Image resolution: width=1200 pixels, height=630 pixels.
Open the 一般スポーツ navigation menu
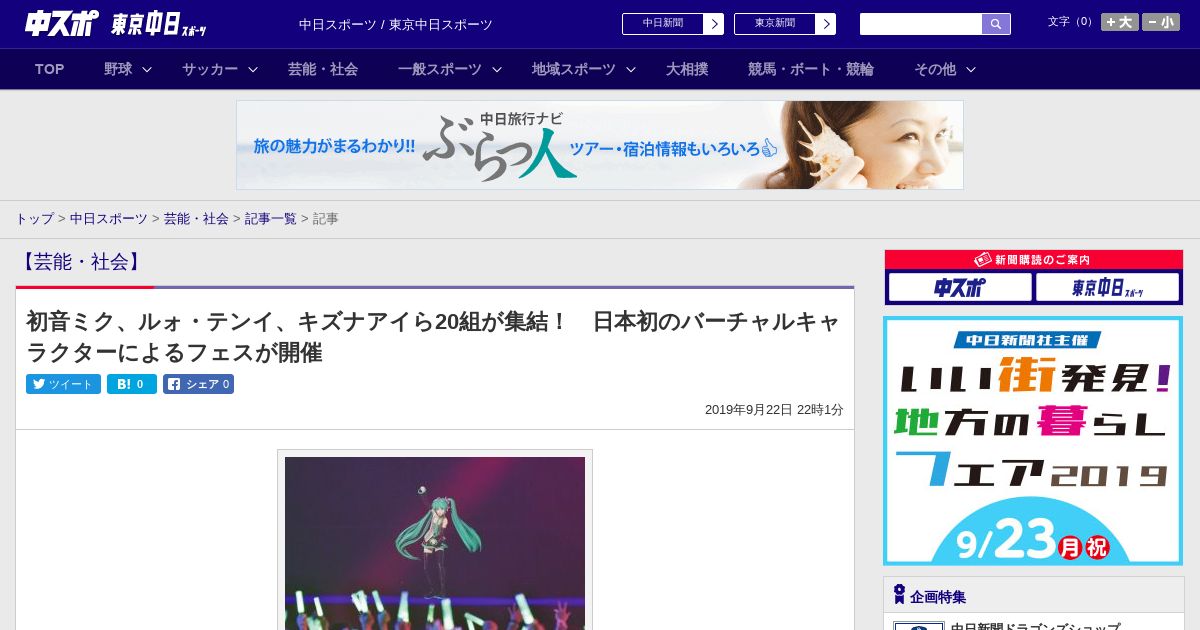[440, 69]
